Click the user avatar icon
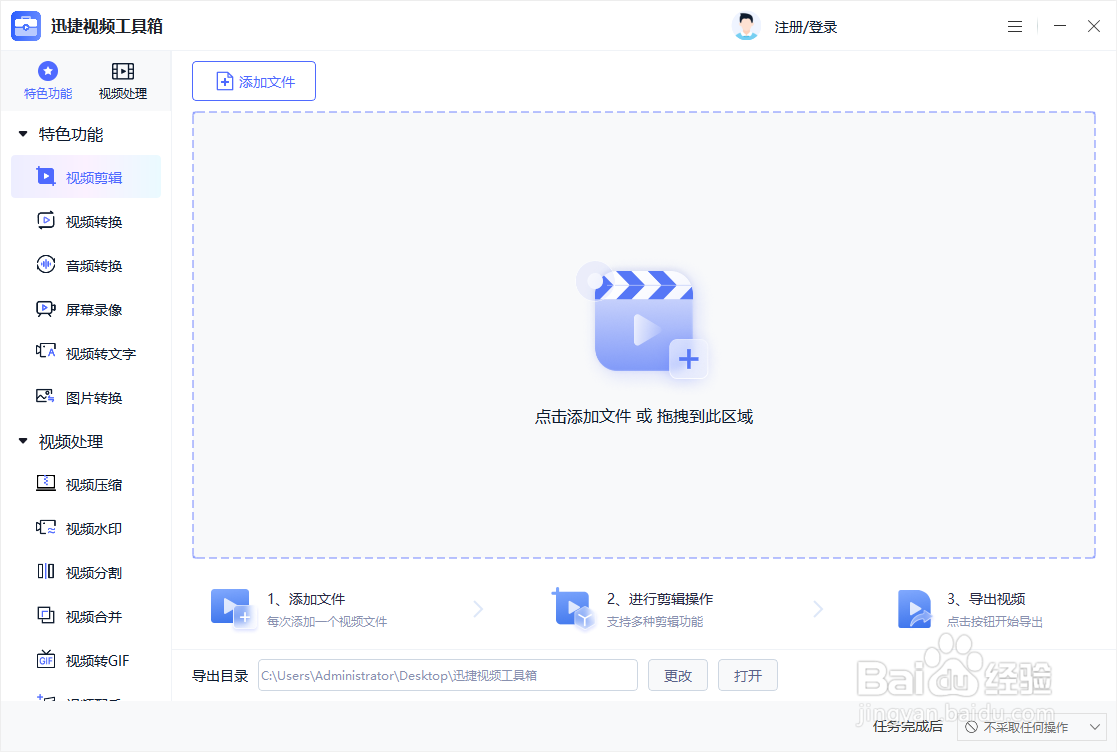 tap(746, 26)
